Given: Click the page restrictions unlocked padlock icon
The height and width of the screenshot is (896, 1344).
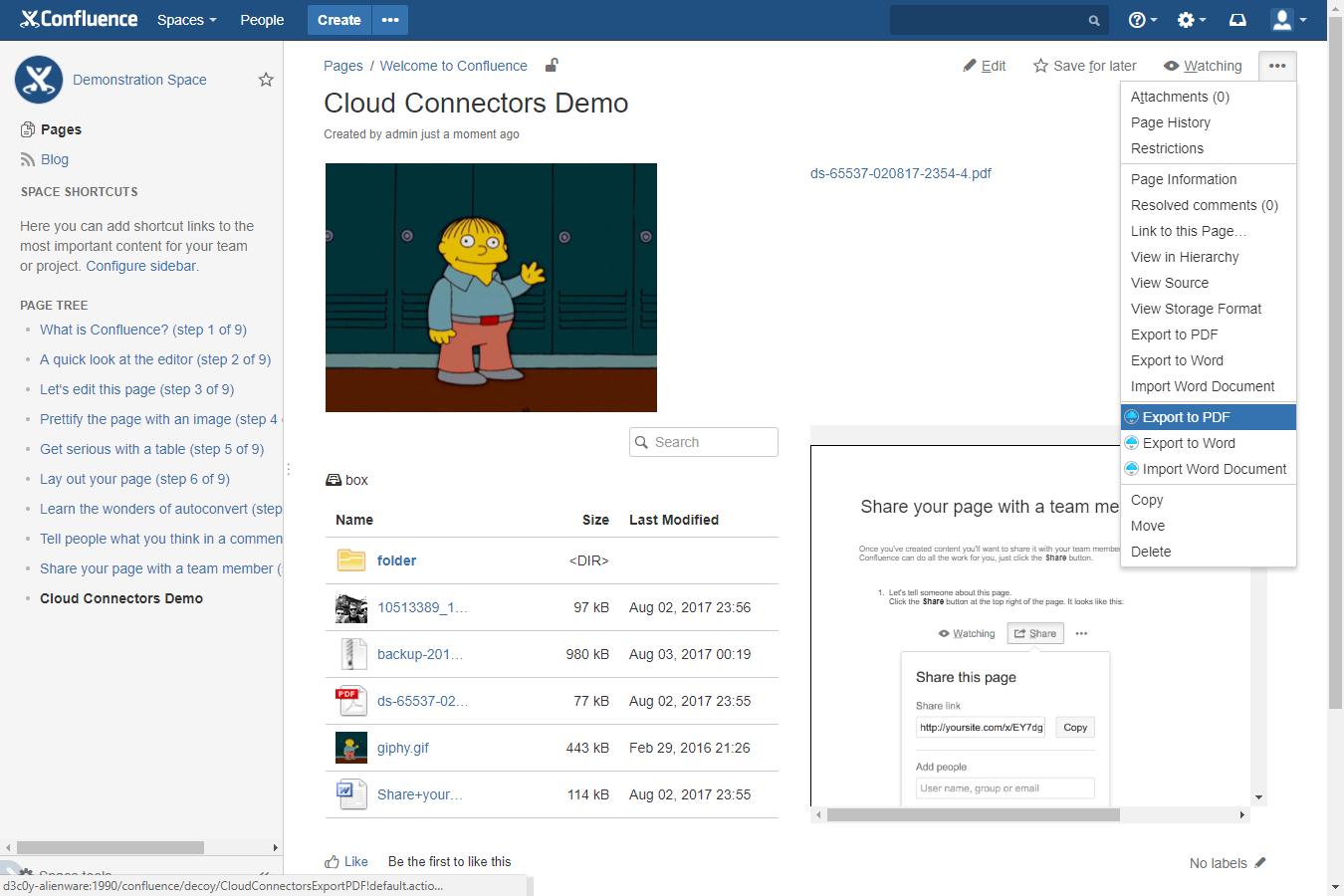Looking at the screenshot, I should coord(552,66).
